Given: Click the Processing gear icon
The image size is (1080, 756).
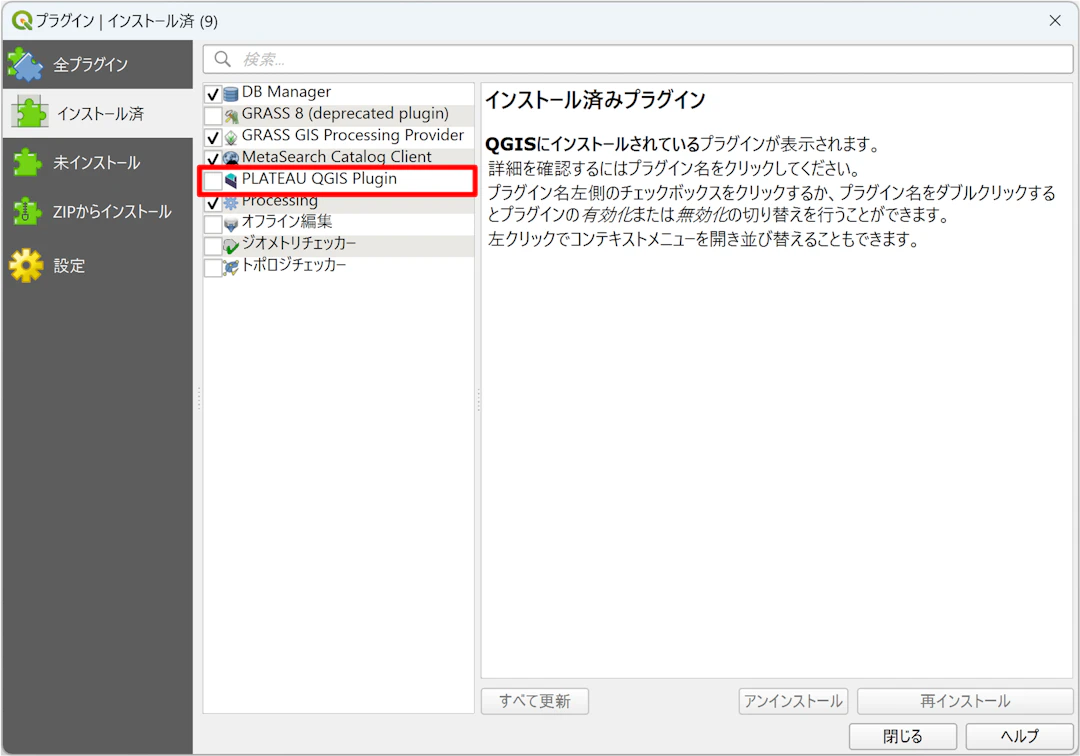Looking at the screenshot, I should point(231,202).
